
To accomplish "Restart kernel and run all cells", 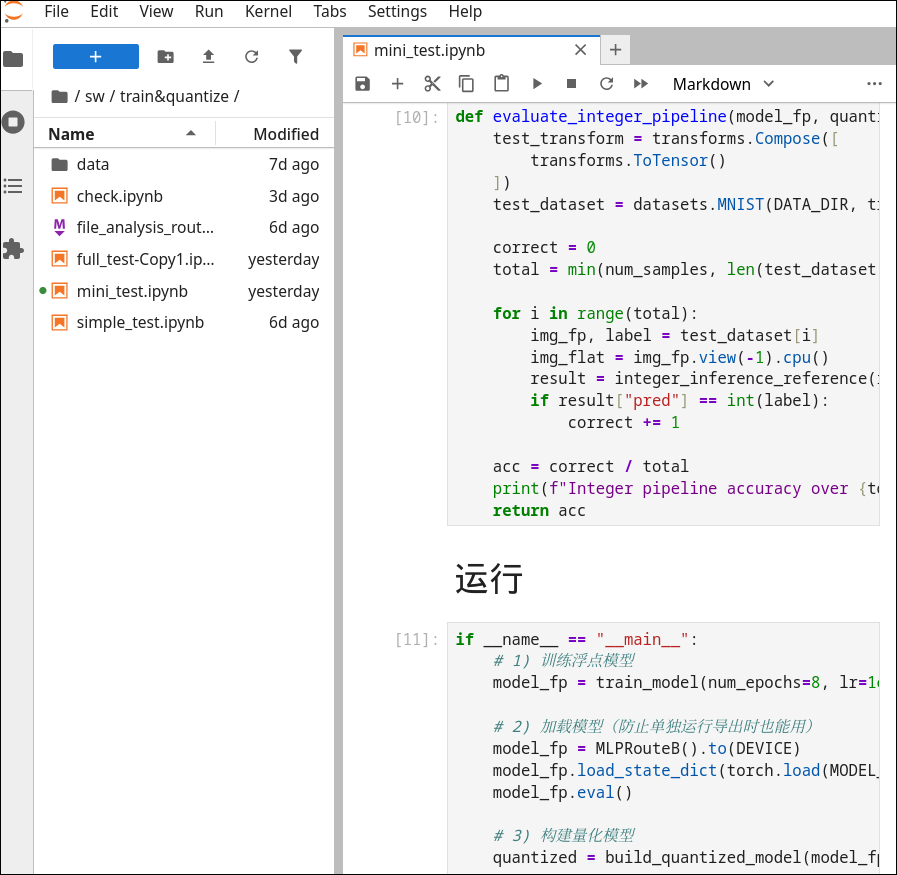I will (x=641, y=84).
